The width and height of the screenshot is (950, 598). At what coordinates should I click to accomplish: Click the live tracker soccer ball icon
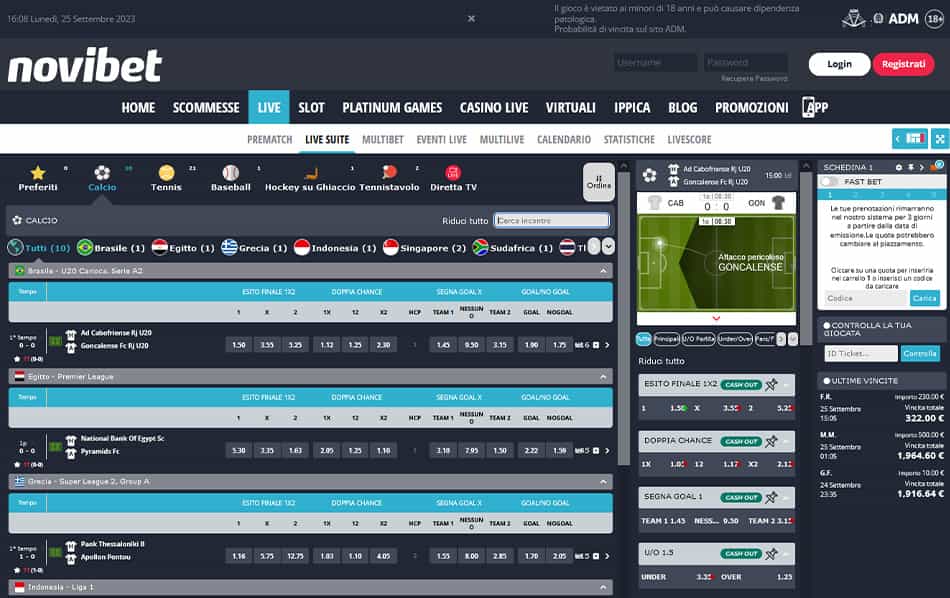649,176
